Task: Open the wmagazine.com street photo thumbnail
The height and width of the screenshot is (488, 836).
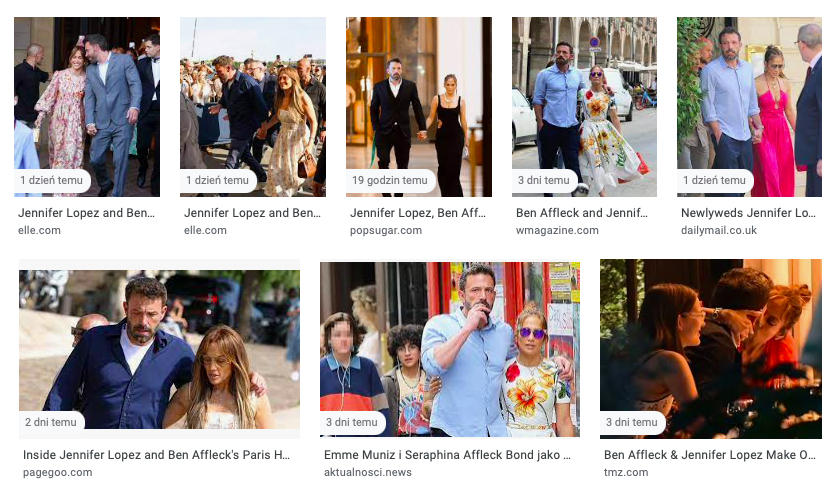Action: point(584,107)
